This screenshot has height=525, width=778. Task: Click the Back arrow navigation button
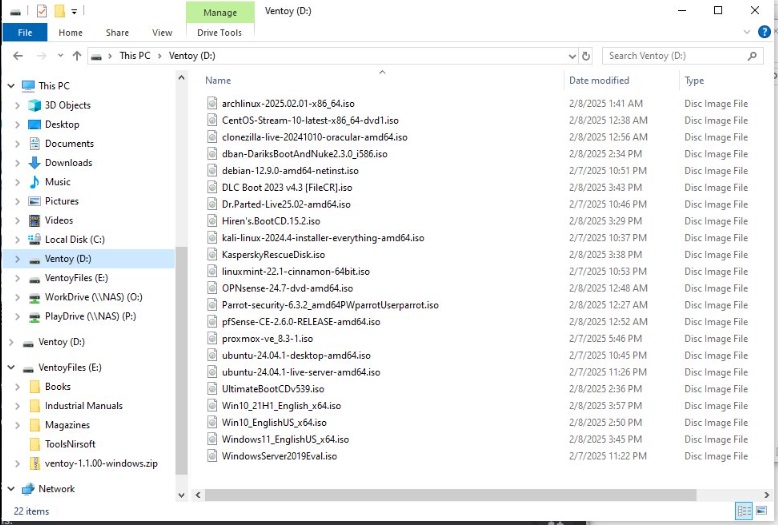(16, 56)
